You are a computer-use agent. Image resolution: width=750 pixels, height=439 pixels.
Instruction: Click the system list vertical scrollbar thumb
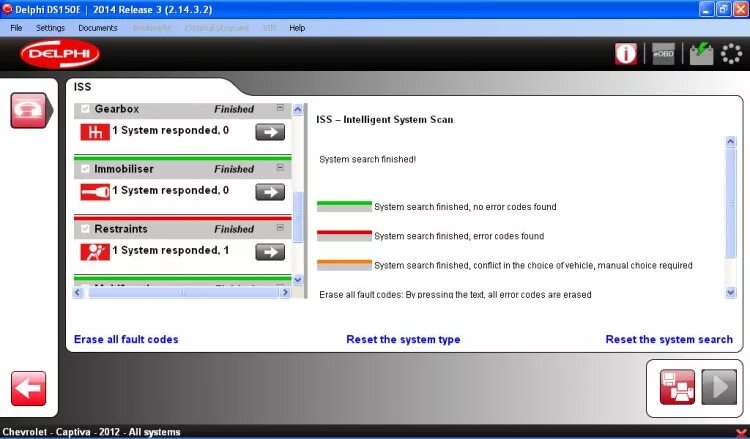tap(298, 217)
